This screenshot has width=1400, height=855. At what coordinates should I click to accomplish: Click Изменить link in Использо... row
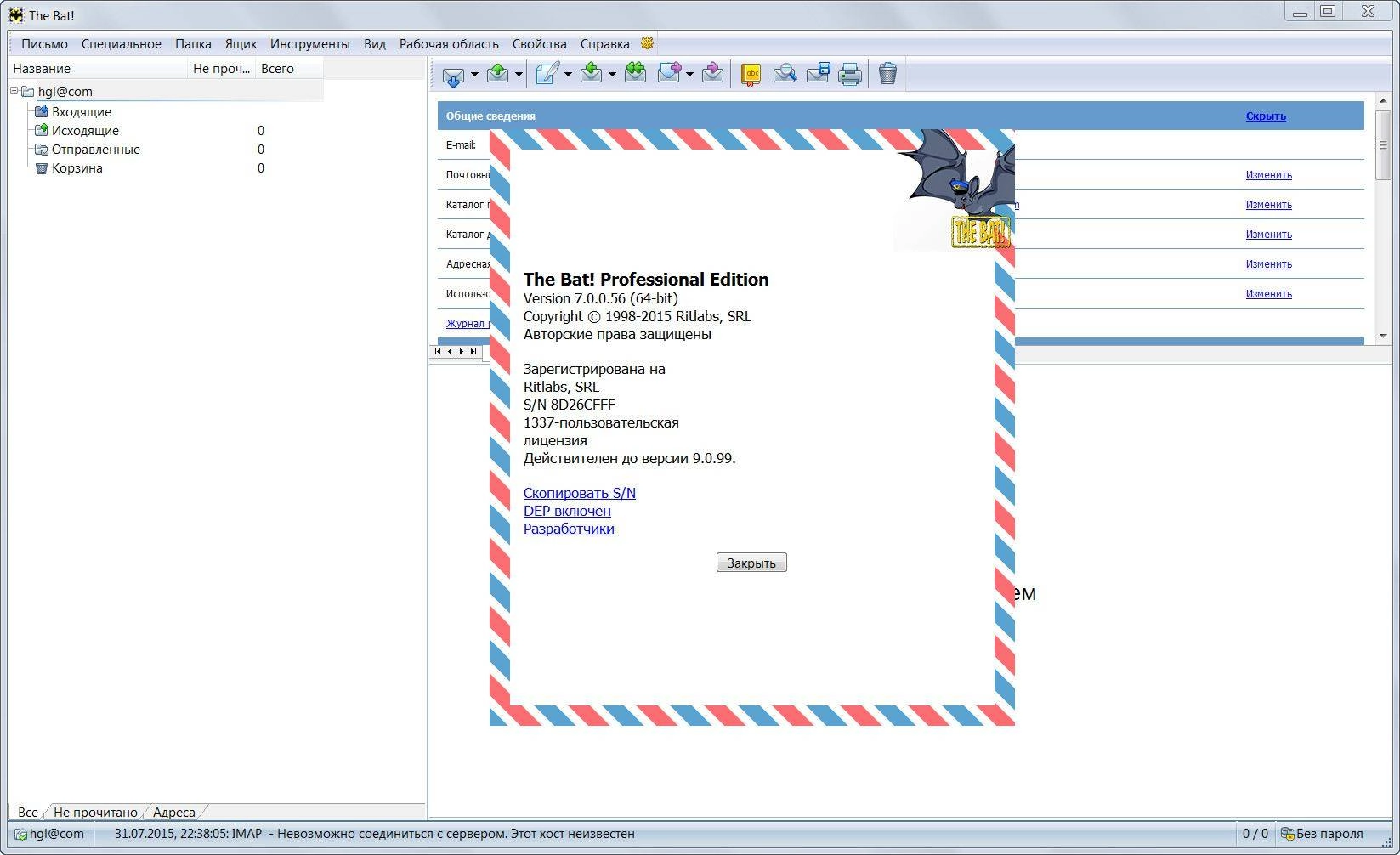tap(1268, 294)
